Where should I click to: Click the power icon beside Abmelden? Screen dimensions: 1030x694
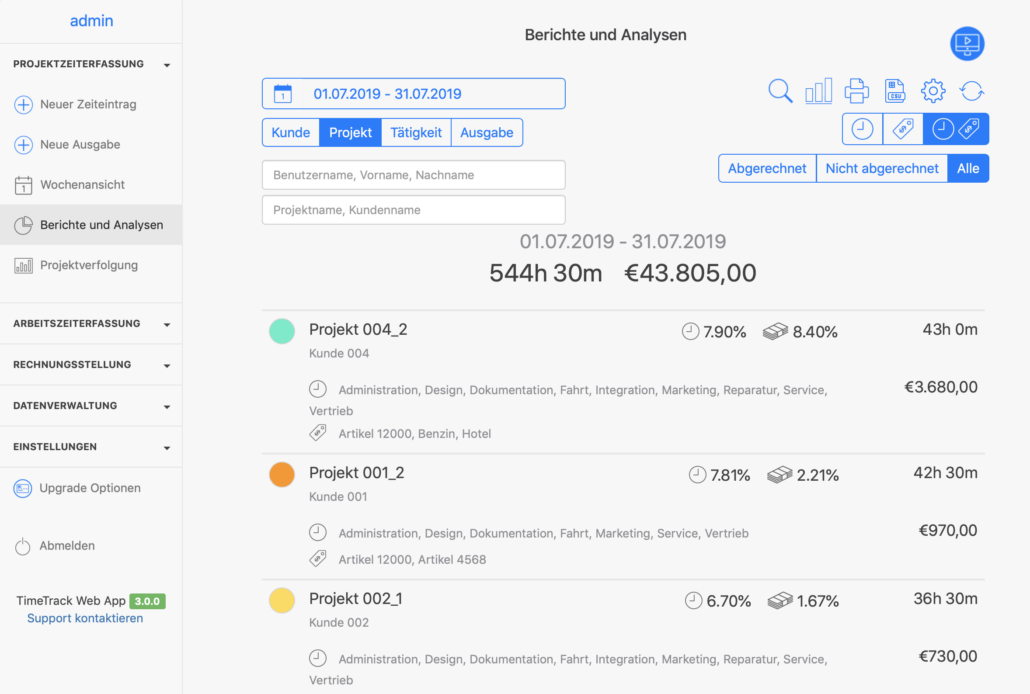23,546
